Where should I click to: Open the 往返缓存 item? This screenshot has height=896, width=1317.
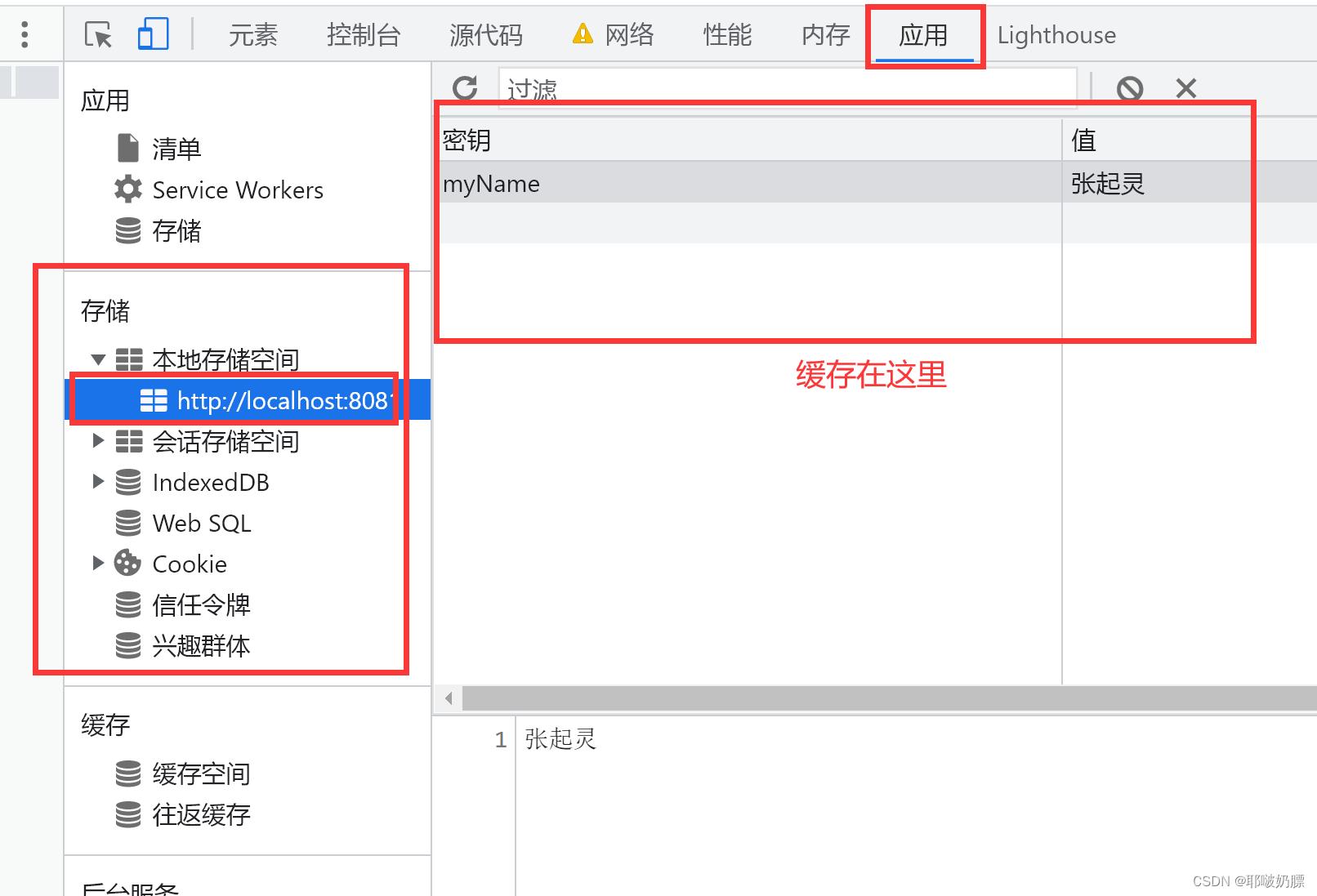201,815
